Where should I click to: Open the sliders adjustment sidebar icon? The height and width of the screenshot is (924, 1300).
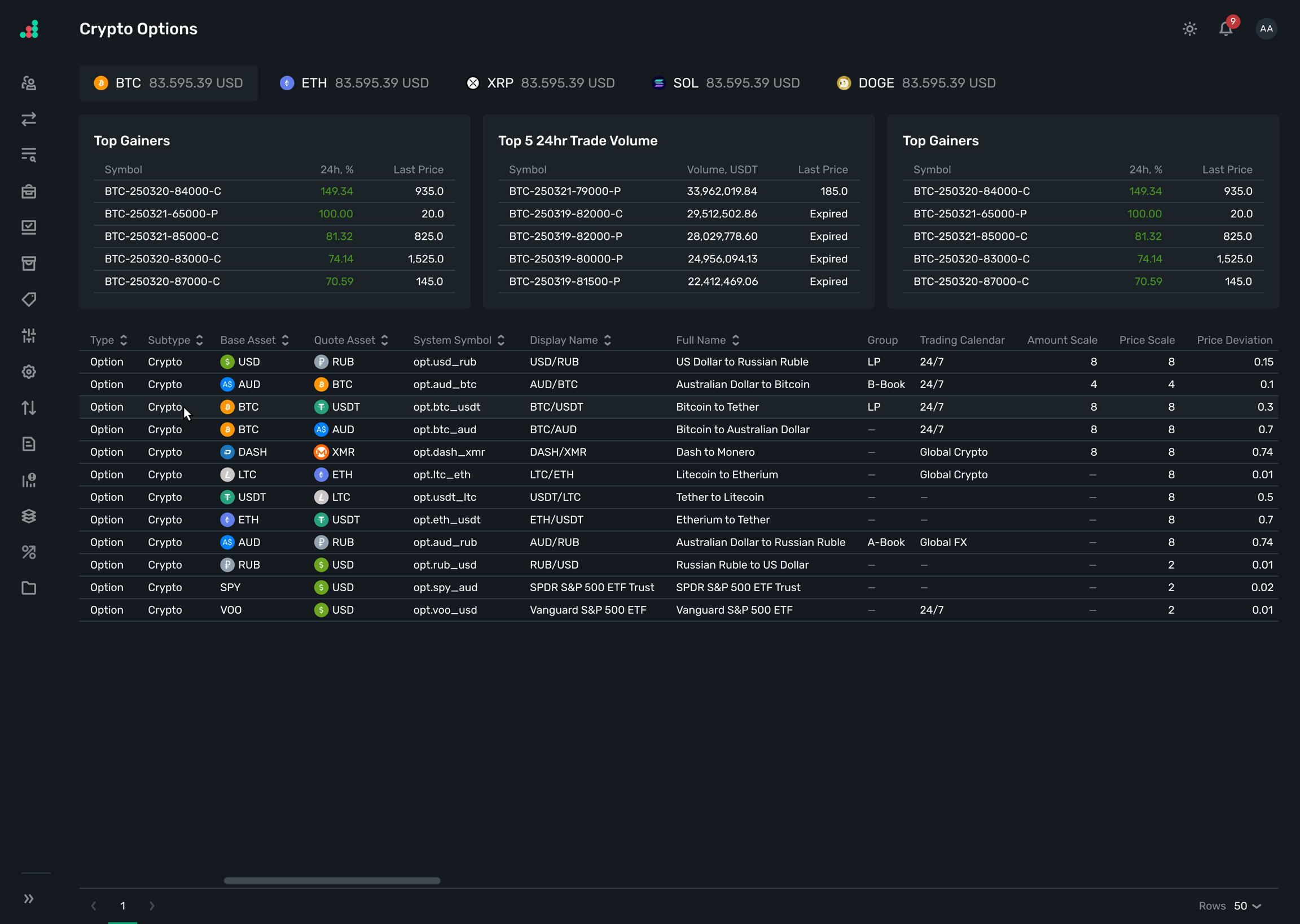(x=29, y=336)
